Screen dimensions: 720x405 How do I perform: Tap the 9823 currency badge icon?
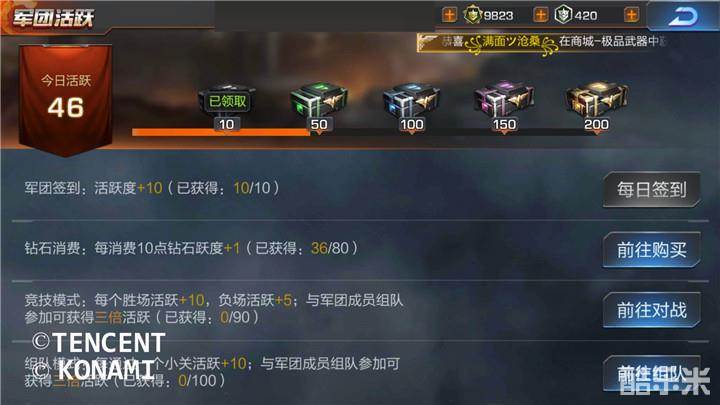(472, 15)
